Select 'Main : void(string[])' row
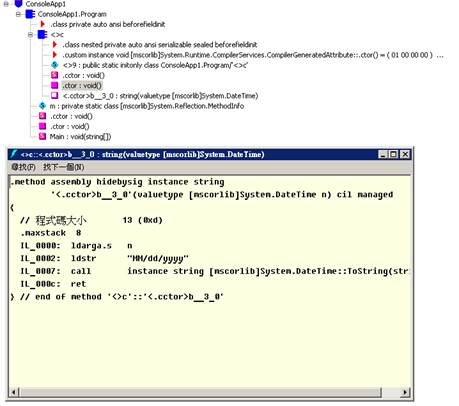This screenshot has height=406, width=459. pyautogui.click(x=80, y=137)
